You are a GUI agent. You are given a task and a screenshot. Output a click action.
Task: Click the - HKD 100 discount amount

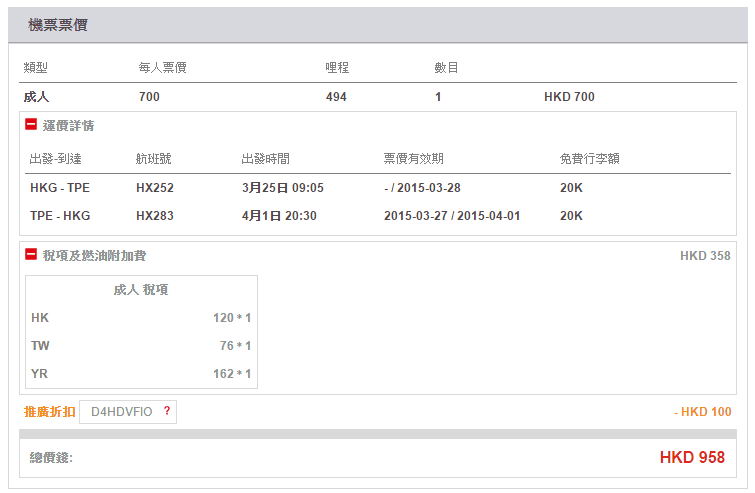click(702, 412)
